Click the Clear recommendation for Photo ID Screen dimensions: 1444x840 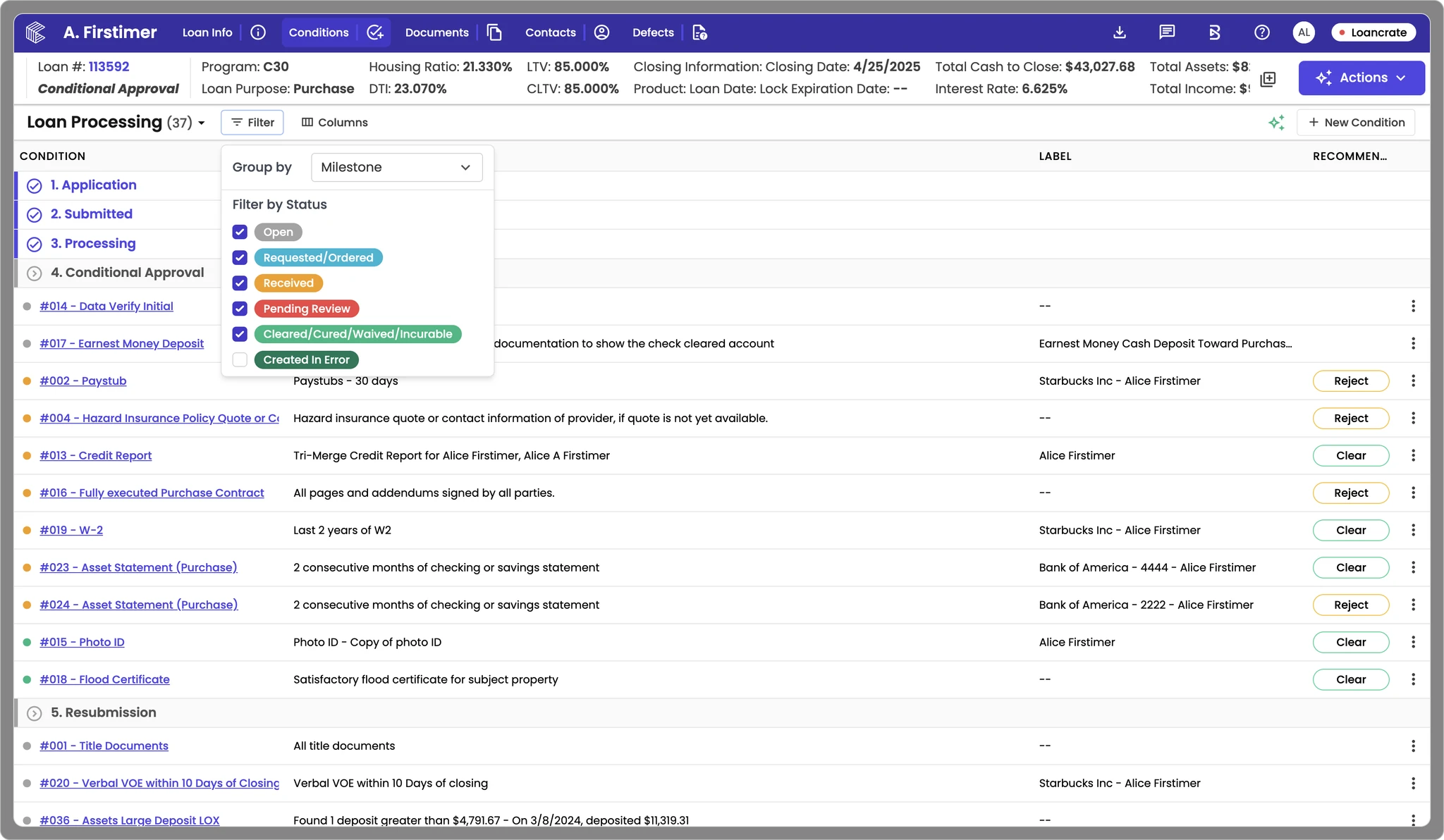pyautogui.click(x=1350, y=642)
